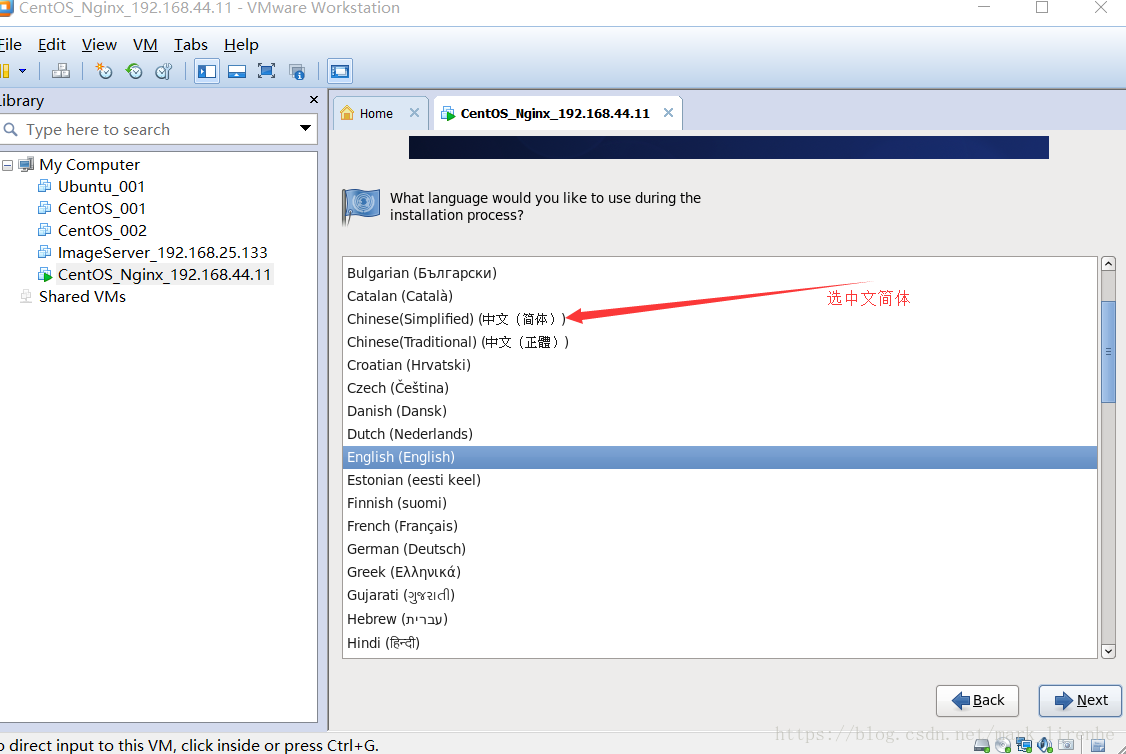The height and width of the screenshot is (754, 1126).
Task: Select CentOS_Nginx_192.168.44.11 in library tree
Action: (x=164, y=274)
